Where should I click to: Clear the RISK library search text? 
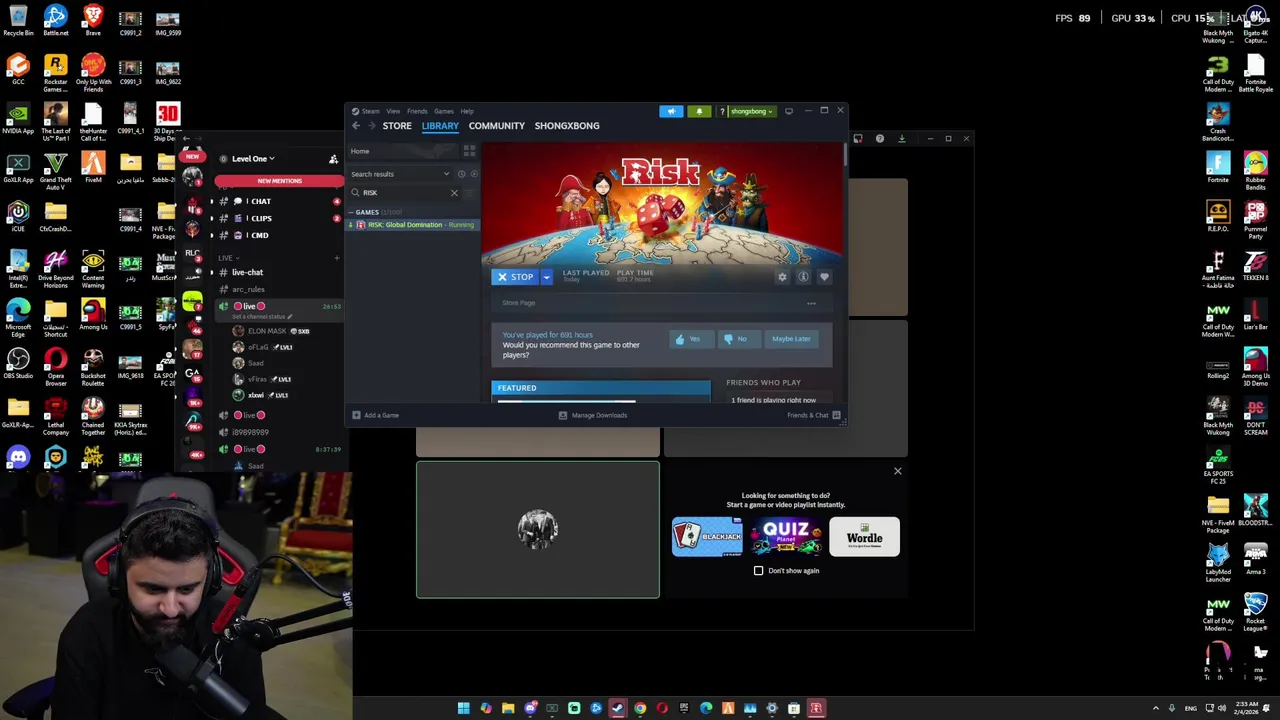click(x=454, y=193)
